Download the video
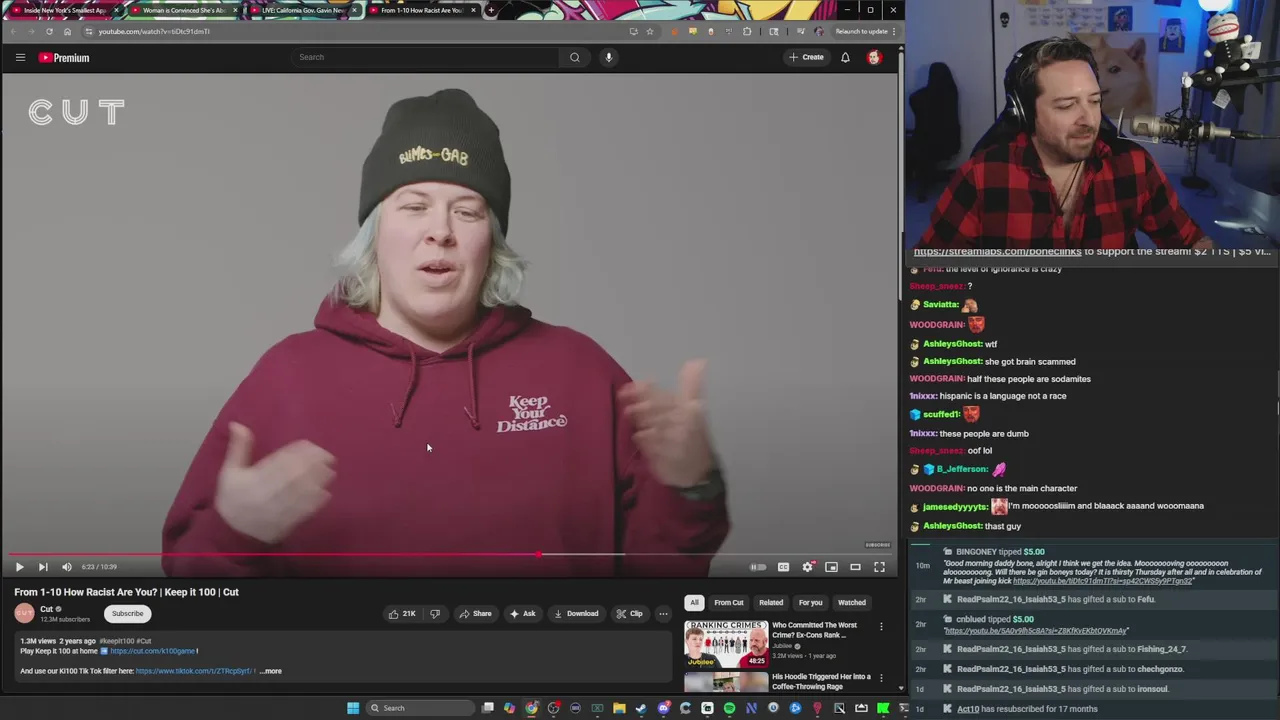The image size is (1280, 720). pyautogui.click(x=576, y=614)
